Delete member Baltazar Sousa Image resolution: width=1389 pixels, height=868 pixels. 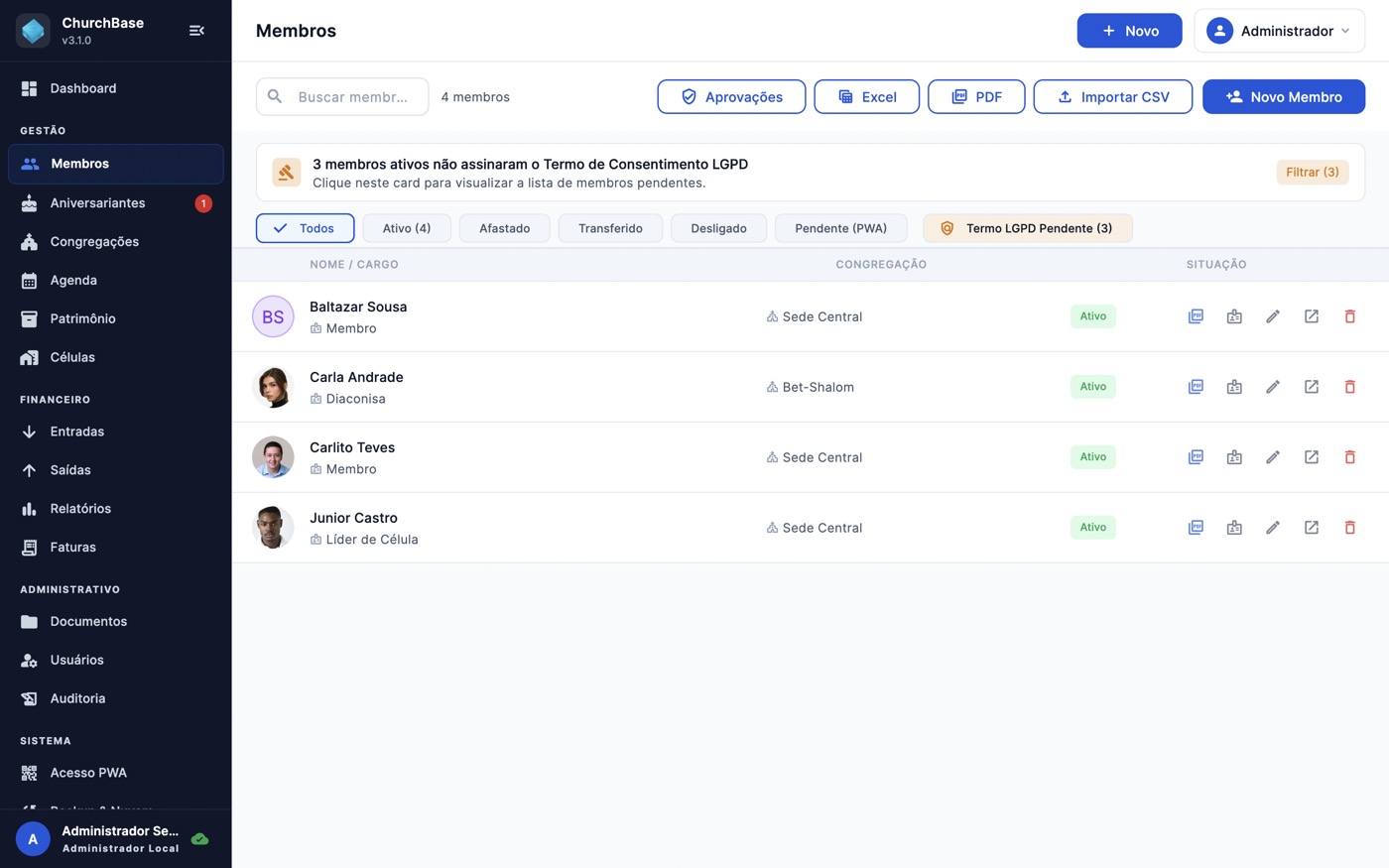point(1349,316)
